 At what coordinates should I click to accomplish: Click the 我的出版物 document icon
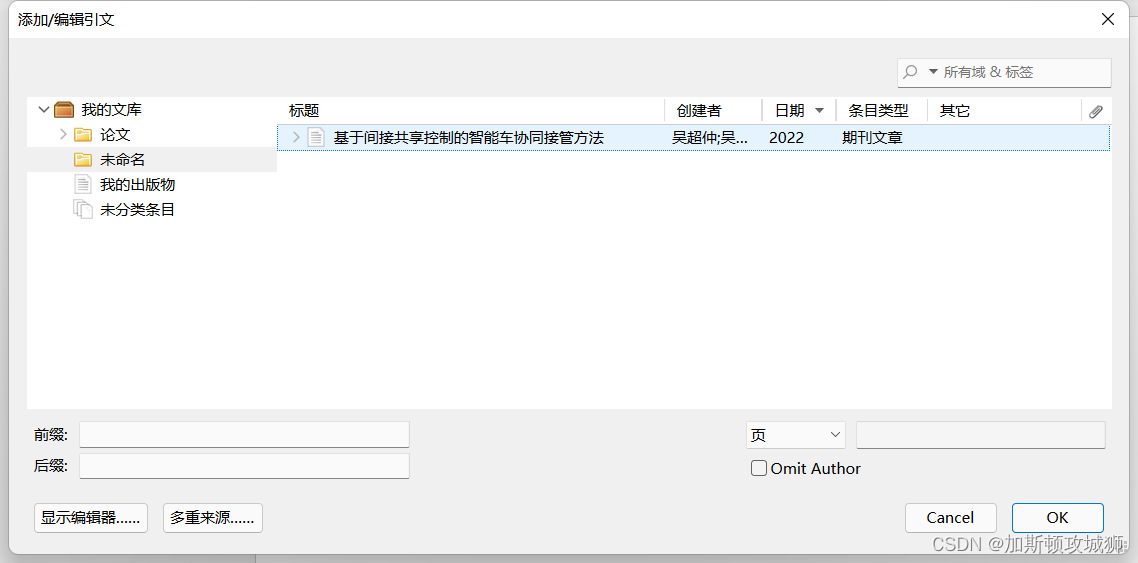click(83, 184)
